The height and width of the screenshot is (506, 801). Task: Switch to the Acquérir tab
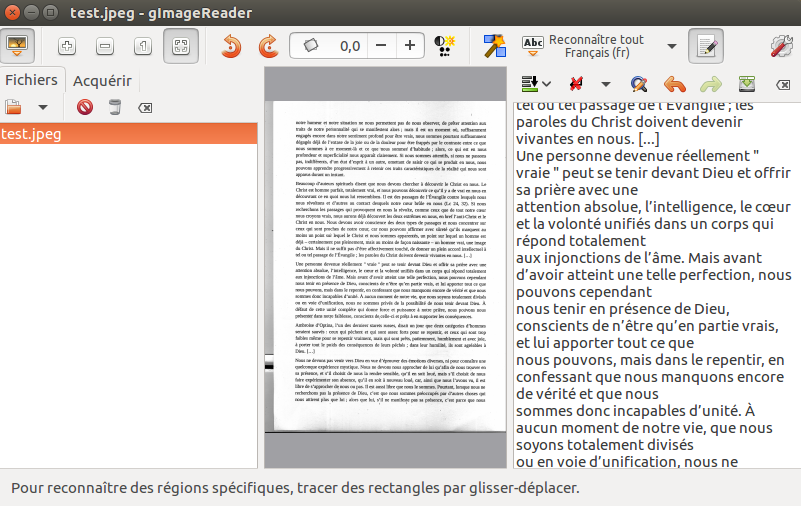coord(102,82)
